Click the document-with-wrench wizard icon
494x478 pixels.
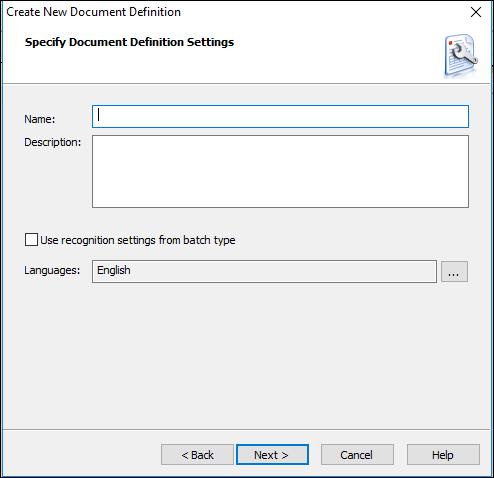(x=461, y=55)
